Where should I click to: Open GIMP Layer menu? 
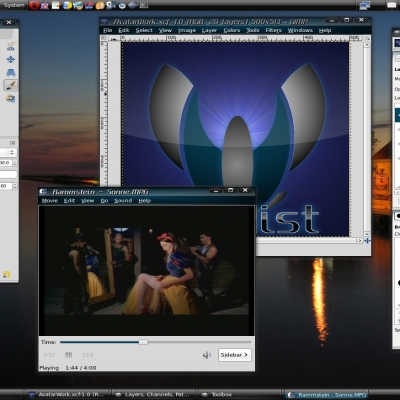[209, 30]
